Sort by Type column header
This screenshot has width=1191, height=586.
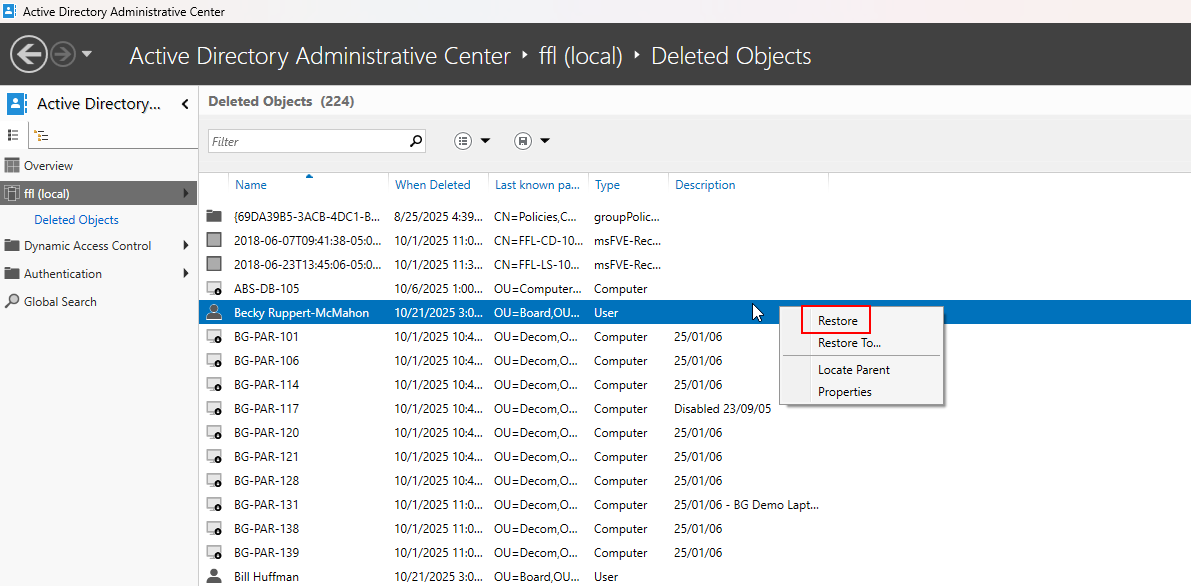coord(607,185)
